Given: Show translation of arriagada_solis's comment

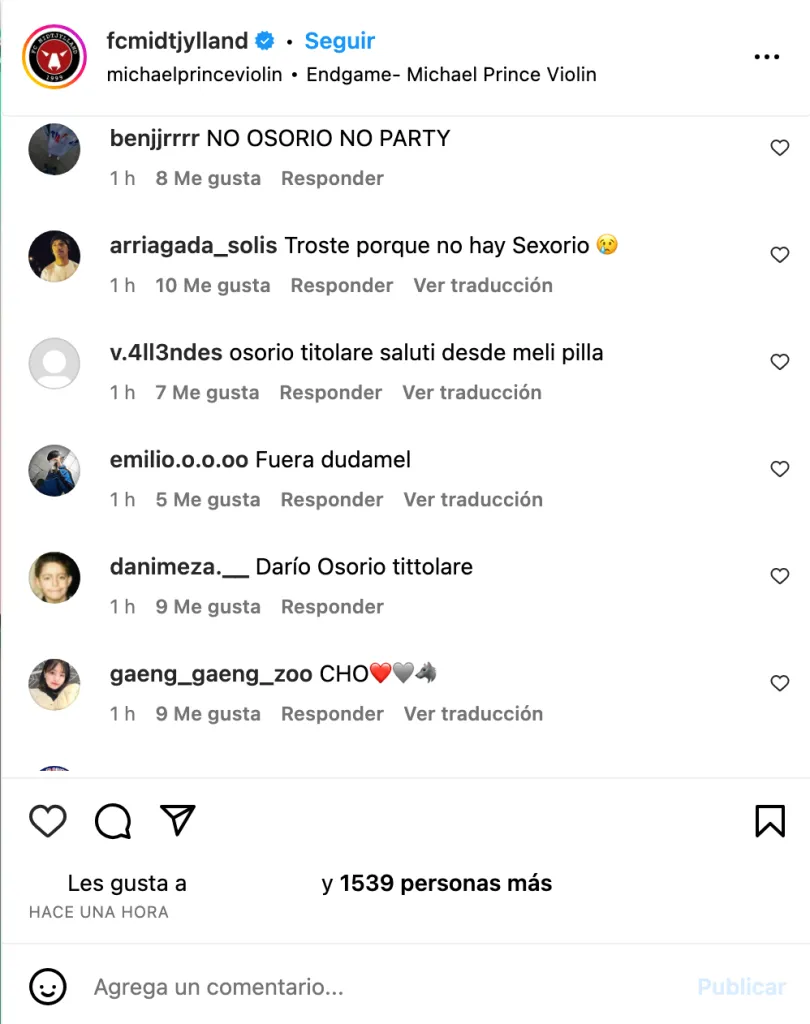Looking at the screenshot, I should [483, 285].
